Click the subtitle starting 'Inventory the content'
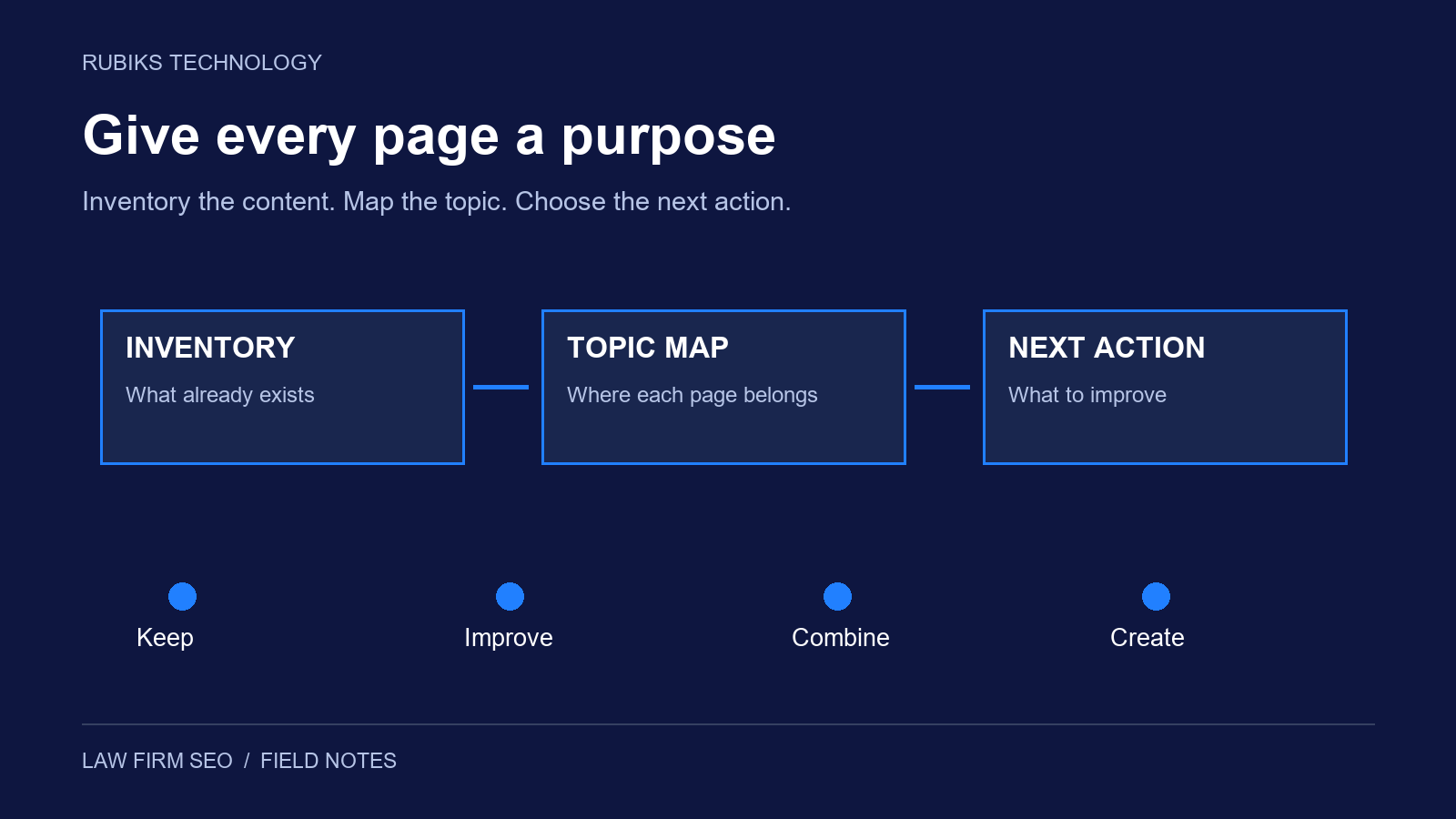This screenshot has width=1456, height=819. click(x=437, y=201)
